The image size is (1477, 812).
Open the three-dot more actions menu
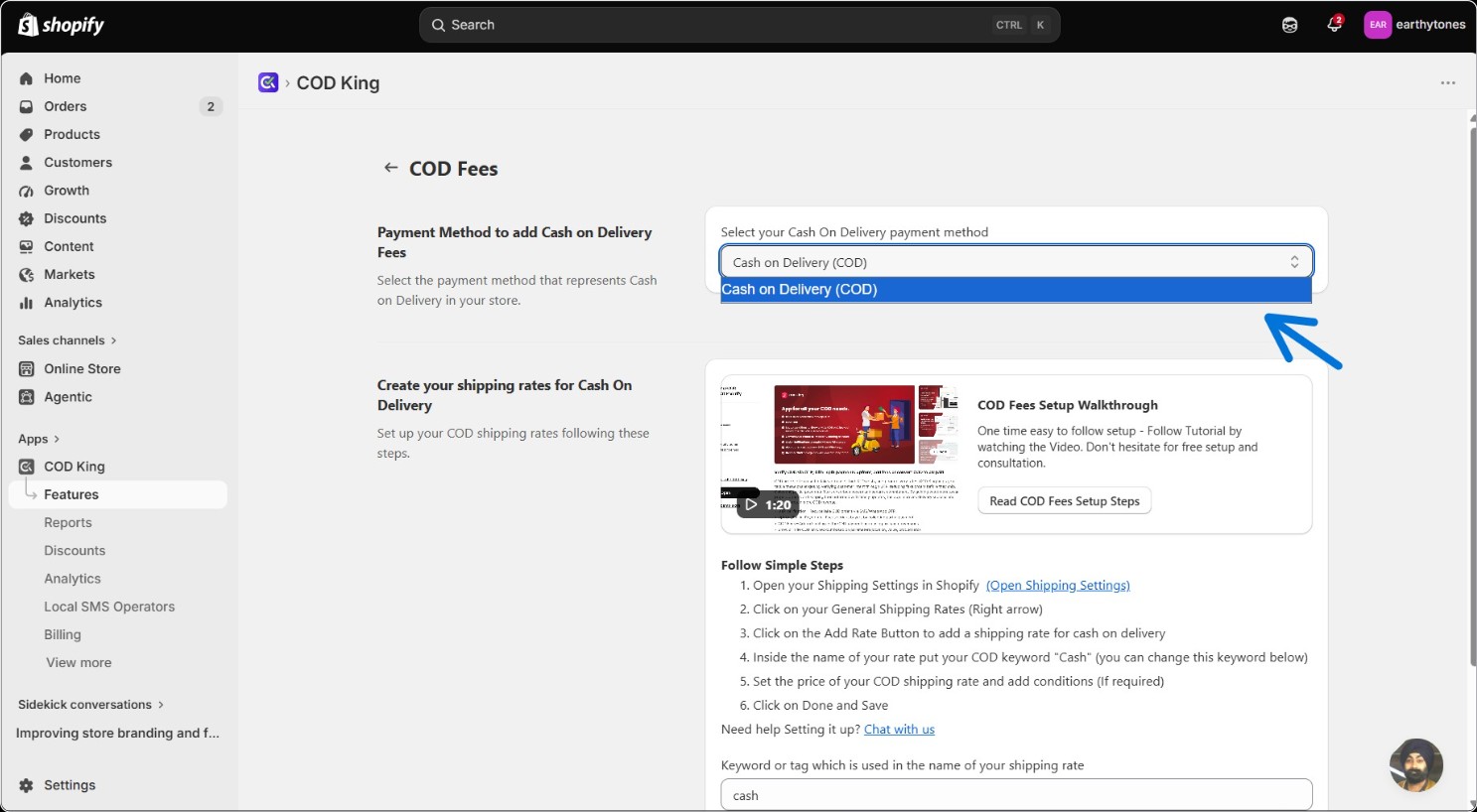point(1448,82)
